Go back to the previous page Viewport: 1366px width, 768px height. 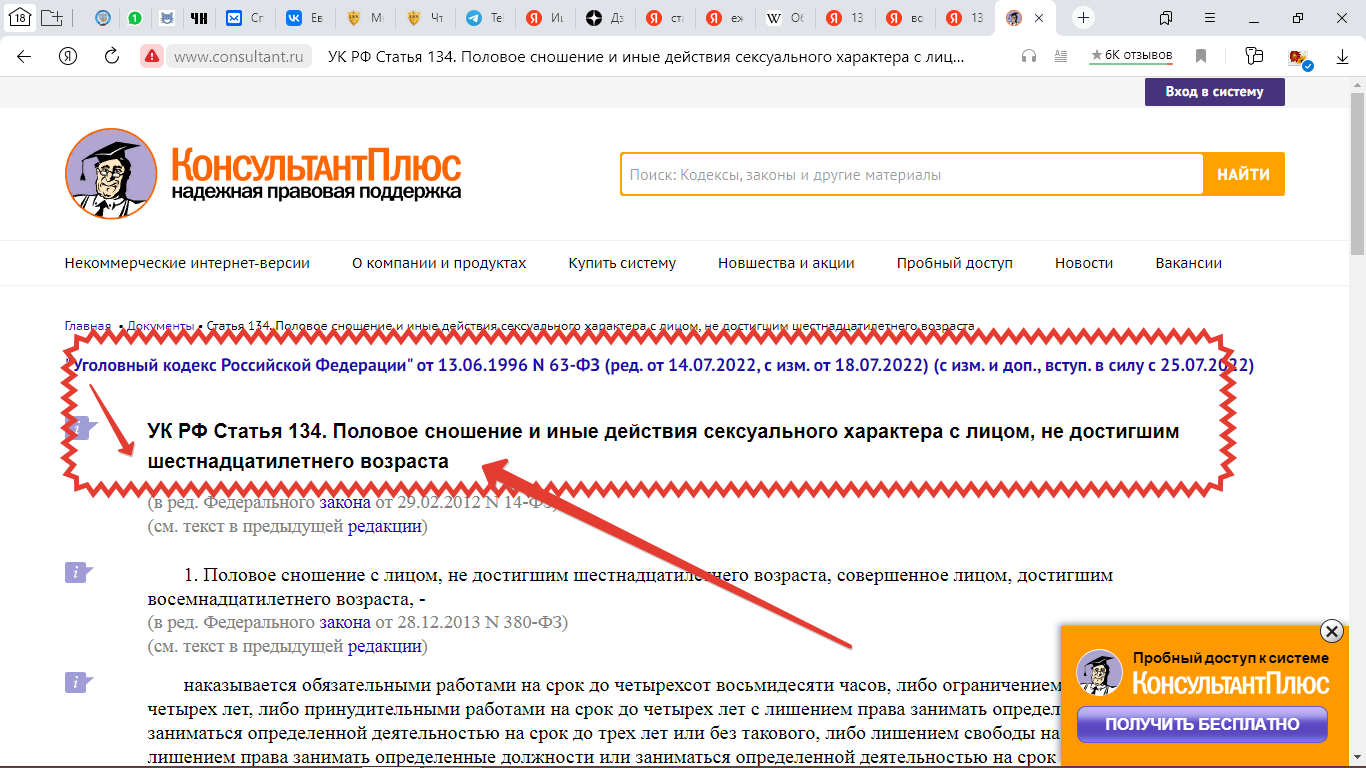click(24, 57)
